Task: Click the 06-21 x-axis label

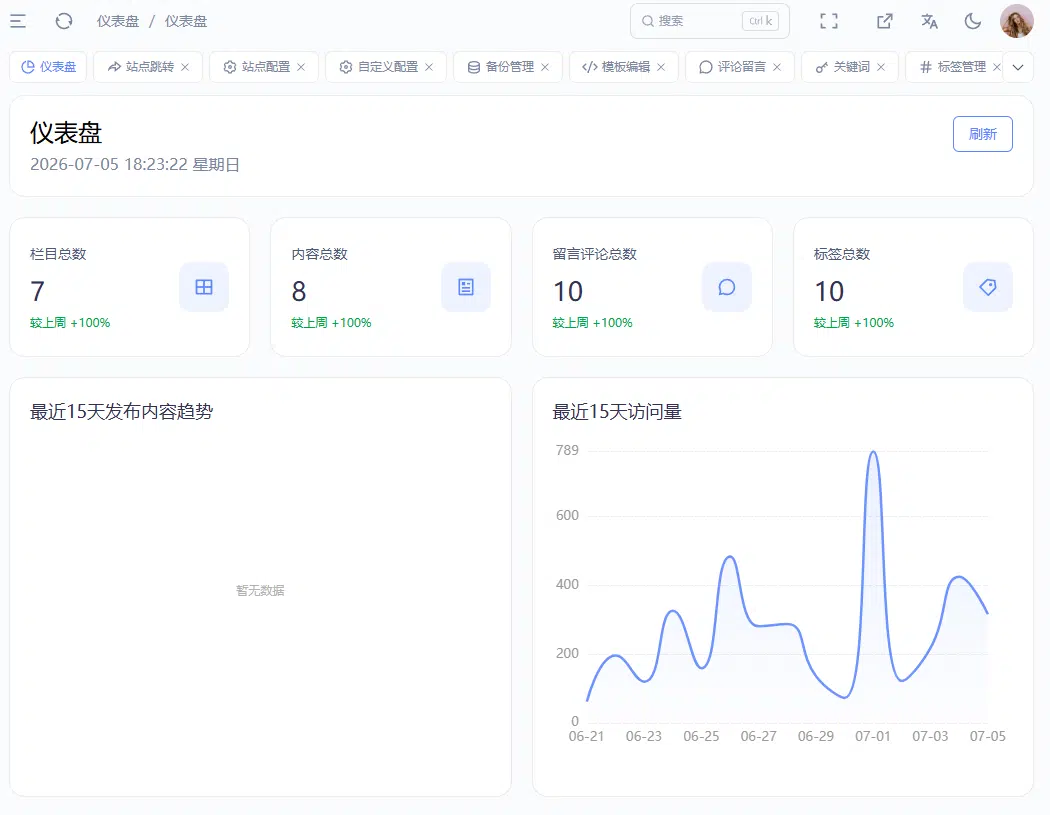Action: pyautogui.click(x=586, y=736)
